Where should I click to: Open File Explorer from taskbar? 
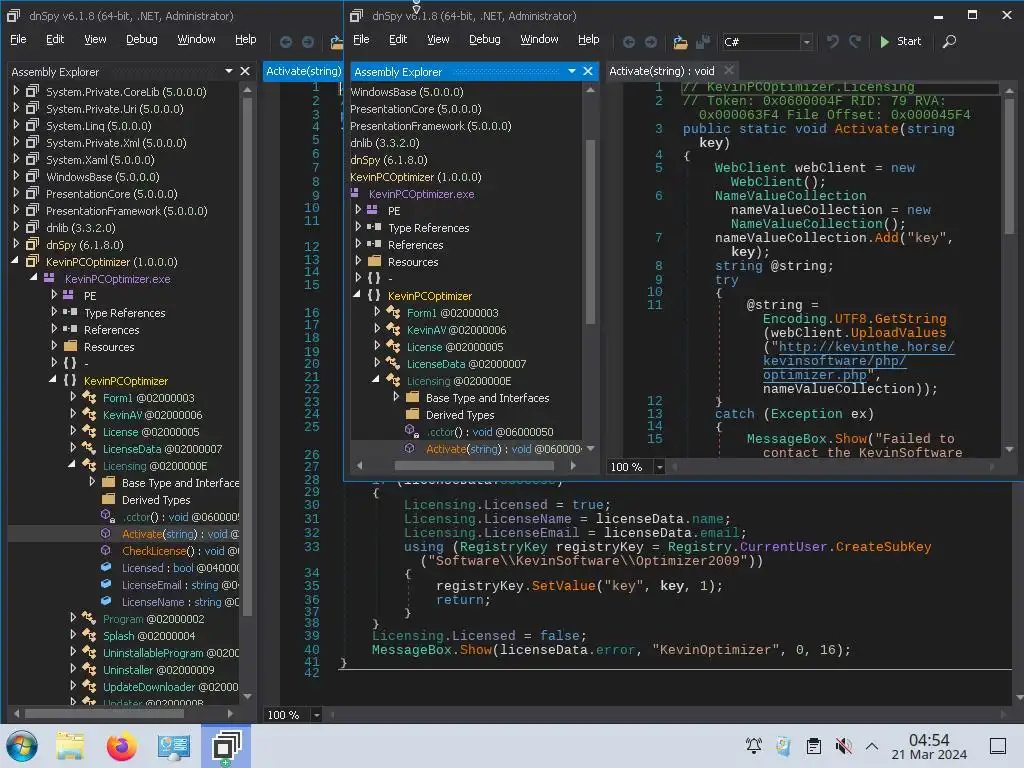69,746
